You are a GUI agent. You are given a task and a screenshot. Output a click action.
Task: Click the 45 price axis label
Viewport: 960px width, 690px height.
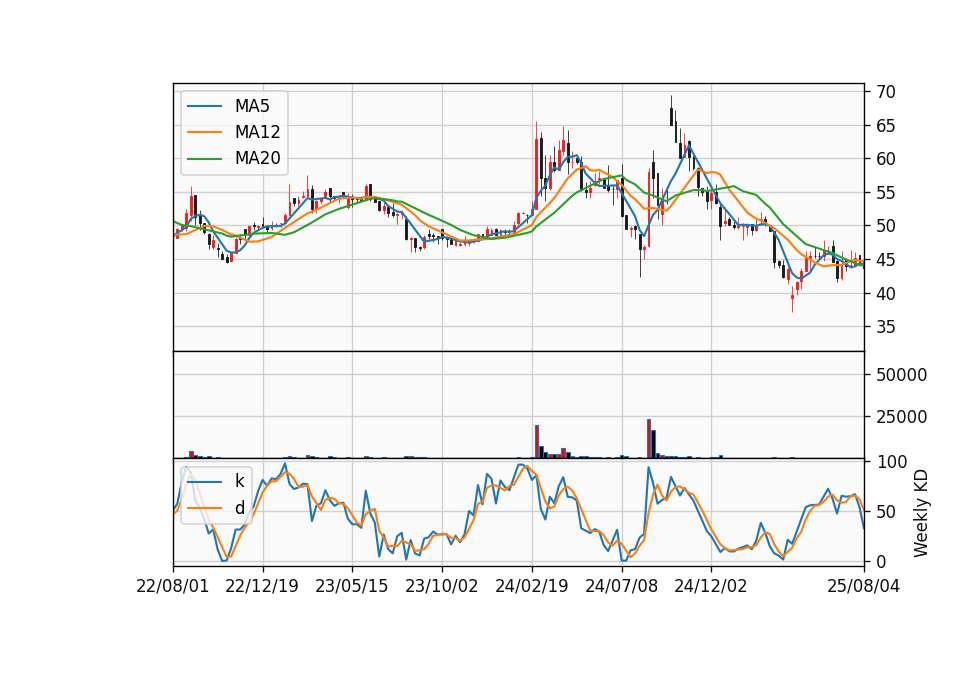click(885, 260)
